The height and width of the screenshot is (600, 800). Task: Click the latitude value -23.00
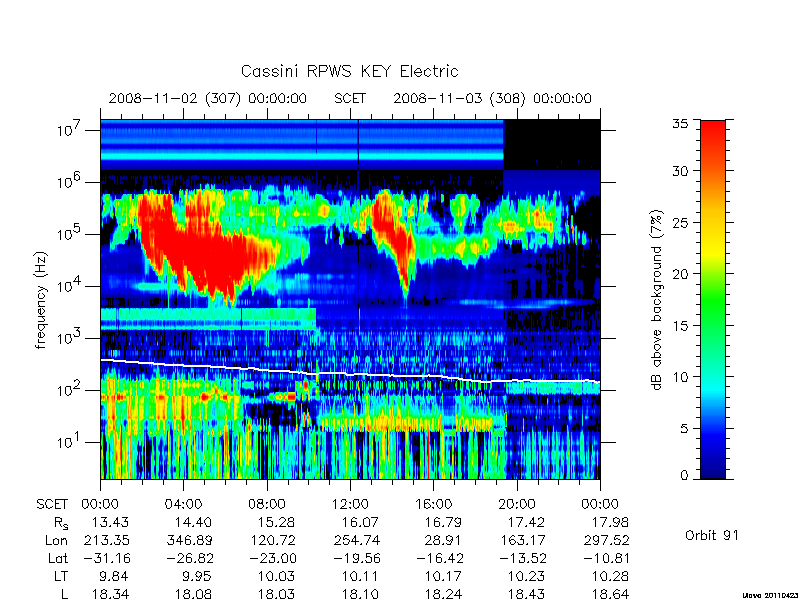(x=272, y=558)
